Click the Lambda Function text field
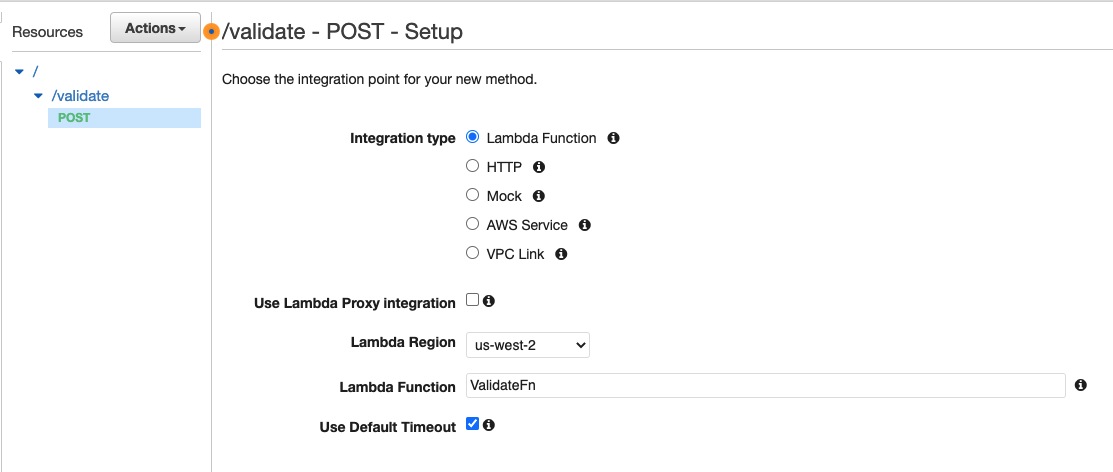The width and height of the screenshot is (1113, 472). (765, 386)
